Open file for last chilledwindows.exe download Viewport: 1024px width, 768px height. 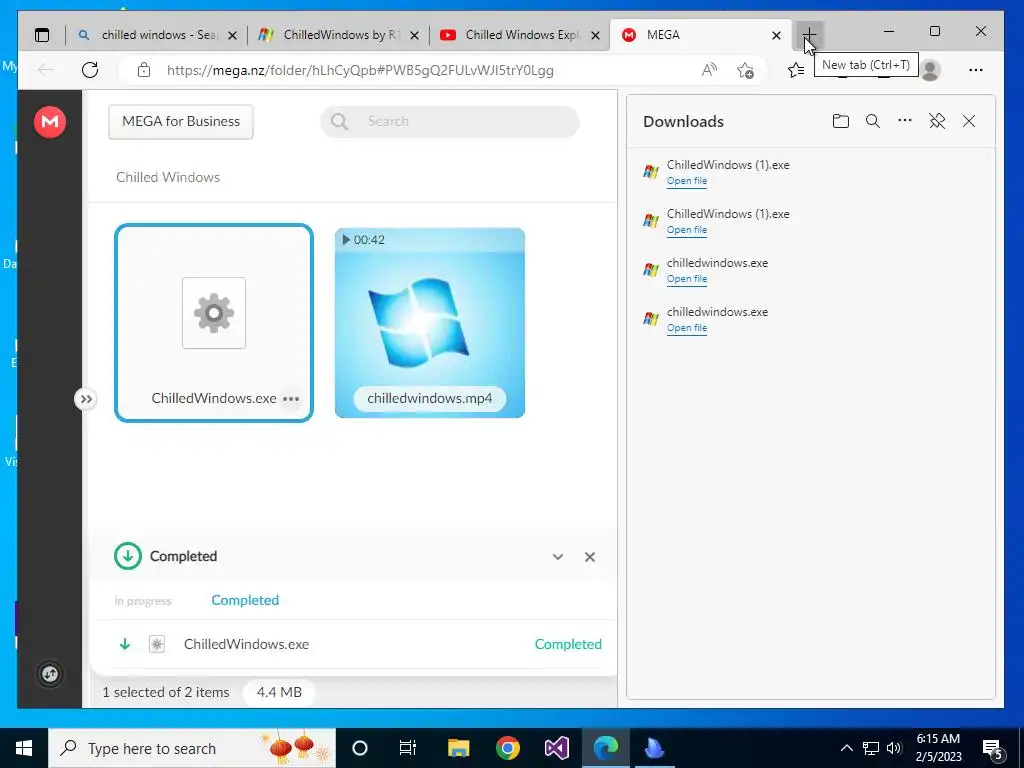click(x=686, y=328)
